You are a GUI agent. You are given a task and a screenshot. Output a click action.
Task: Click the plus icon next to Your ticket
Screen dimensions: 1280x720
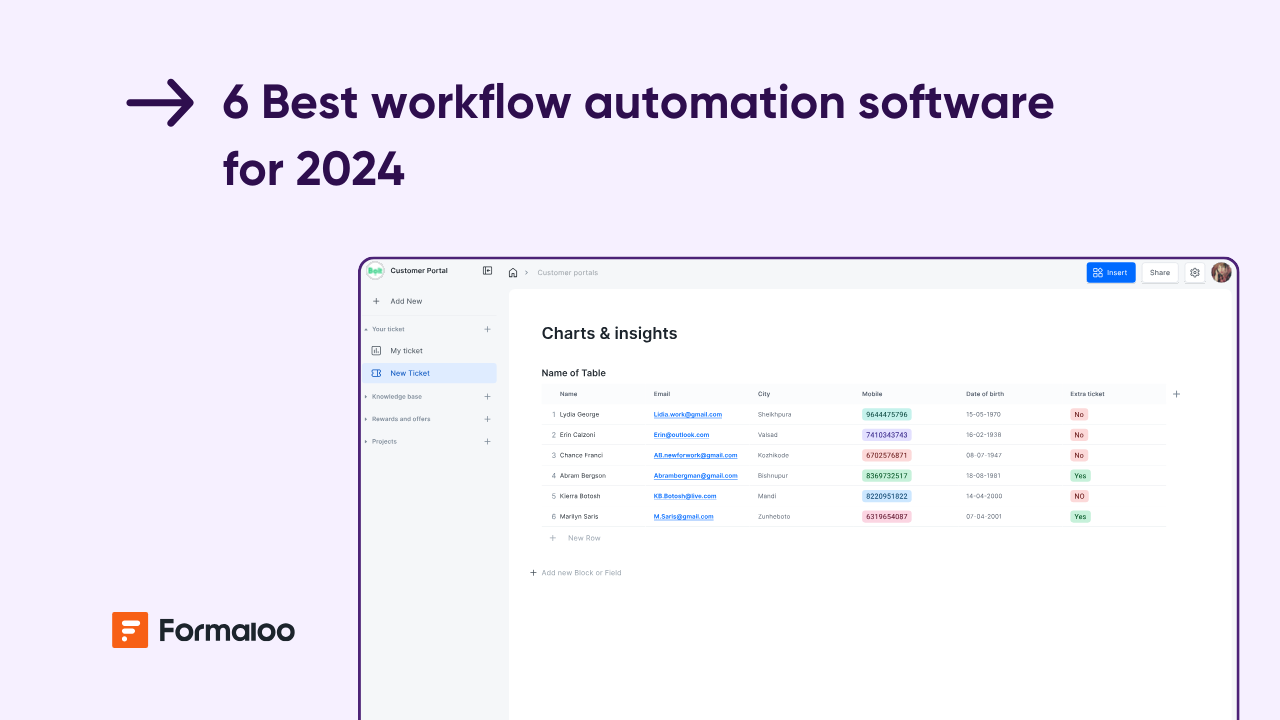point(487,328)
